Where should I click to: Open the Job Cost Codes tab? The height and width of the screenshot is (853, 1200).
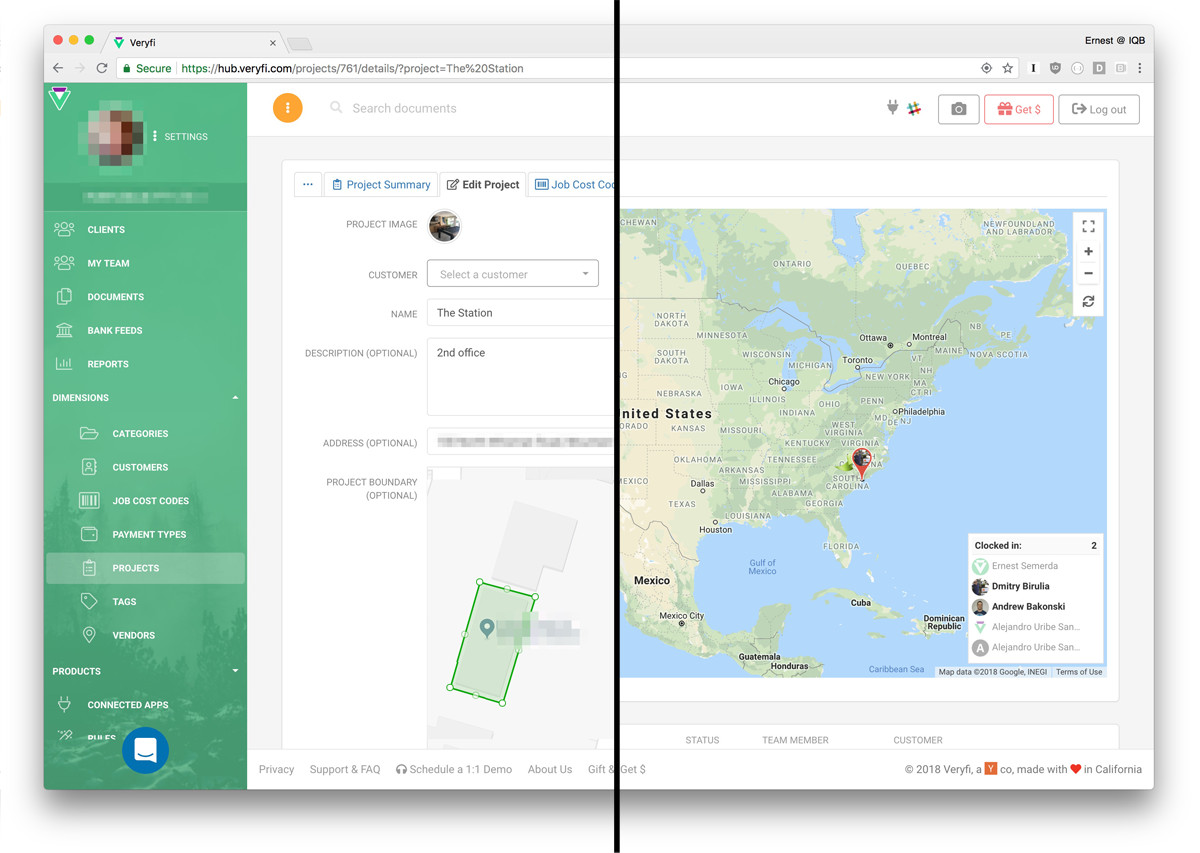572,184
